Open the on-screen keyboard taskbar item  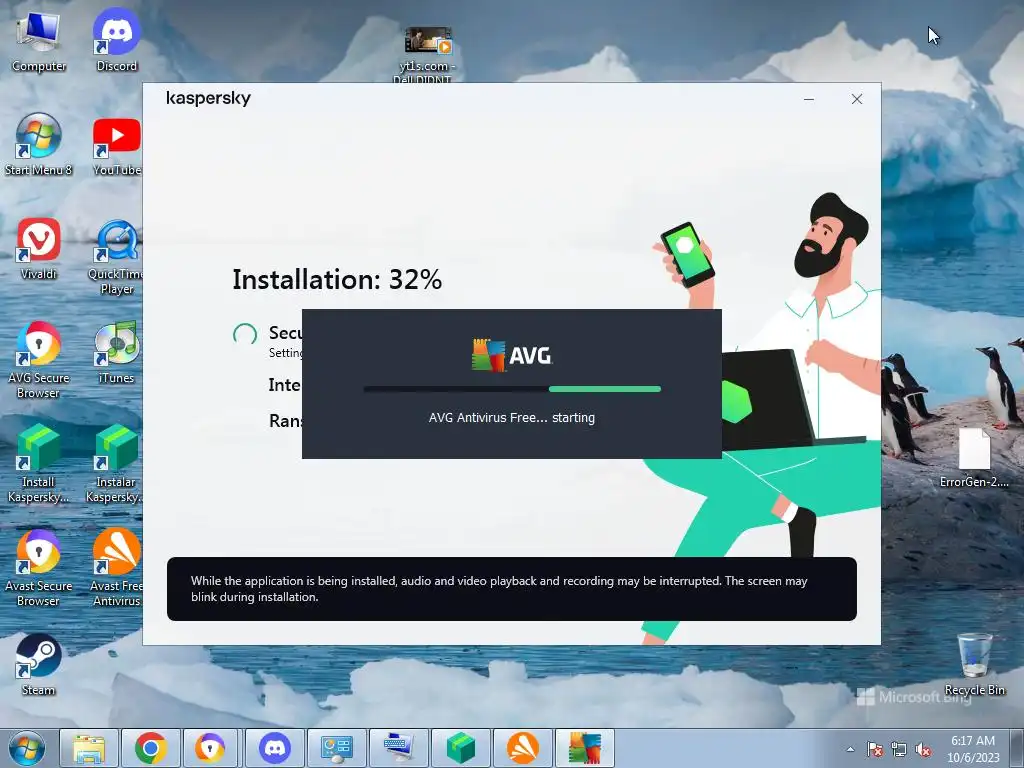coord(398,748)
